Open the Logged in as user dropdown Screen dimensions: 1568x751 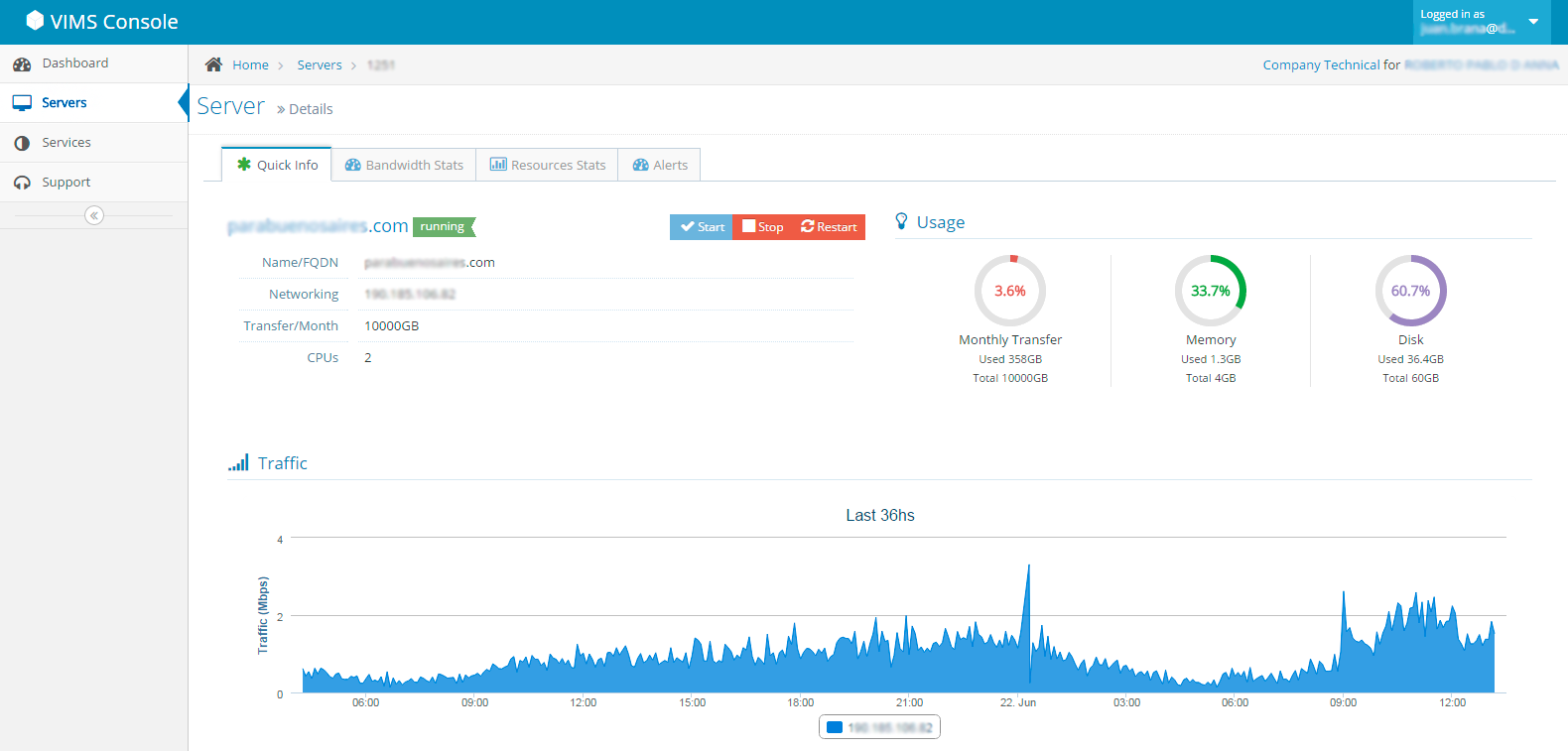[1482, 22]
